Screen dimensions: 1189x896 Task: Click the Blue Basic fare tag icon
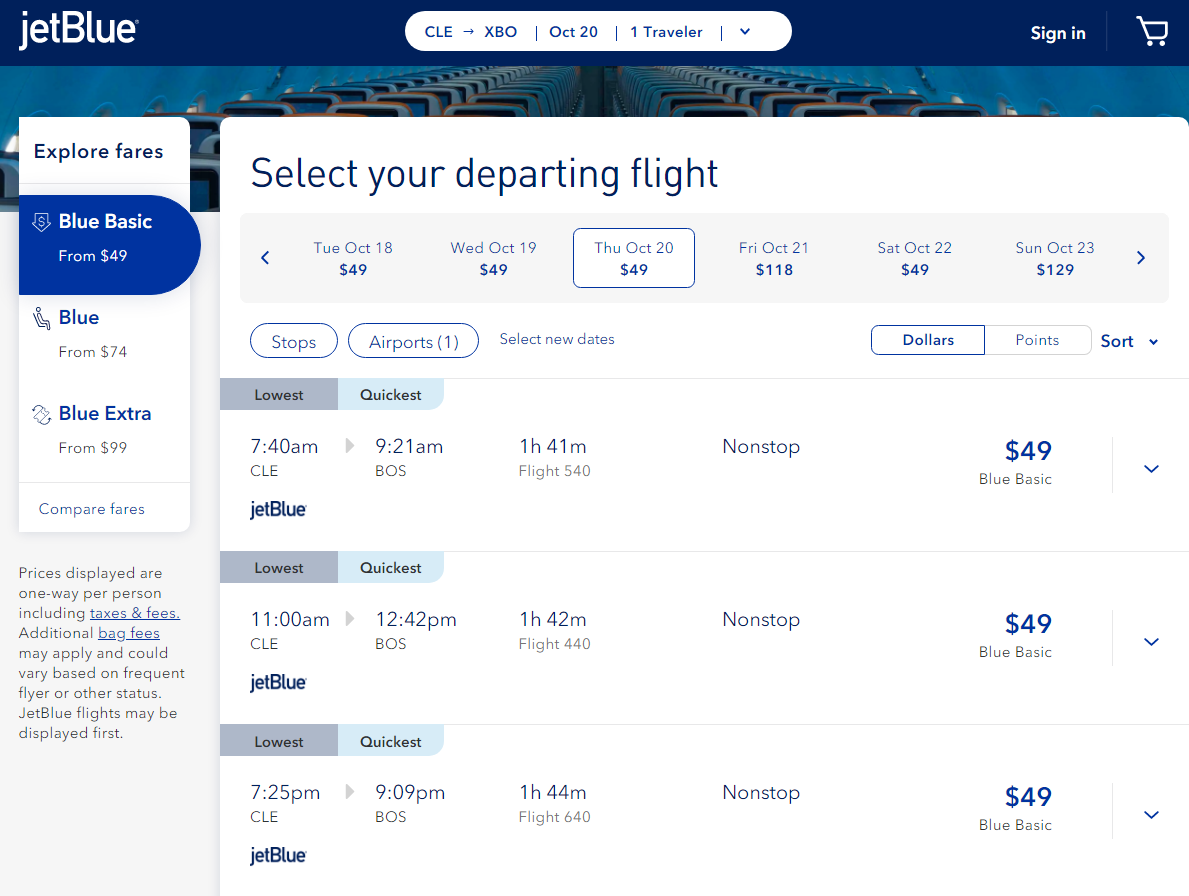42,221
